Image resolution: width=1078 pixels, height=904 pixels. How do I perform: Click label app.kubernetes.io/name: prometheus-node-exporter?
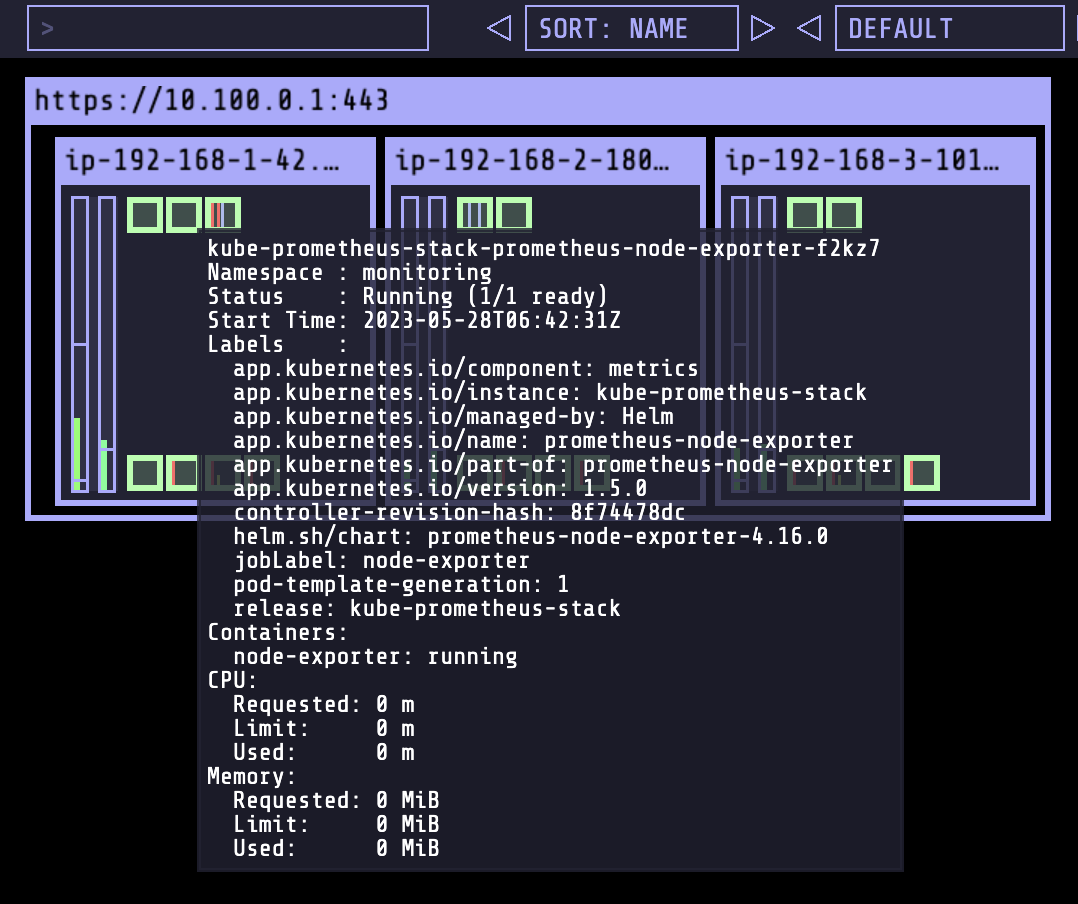[544, 441]
